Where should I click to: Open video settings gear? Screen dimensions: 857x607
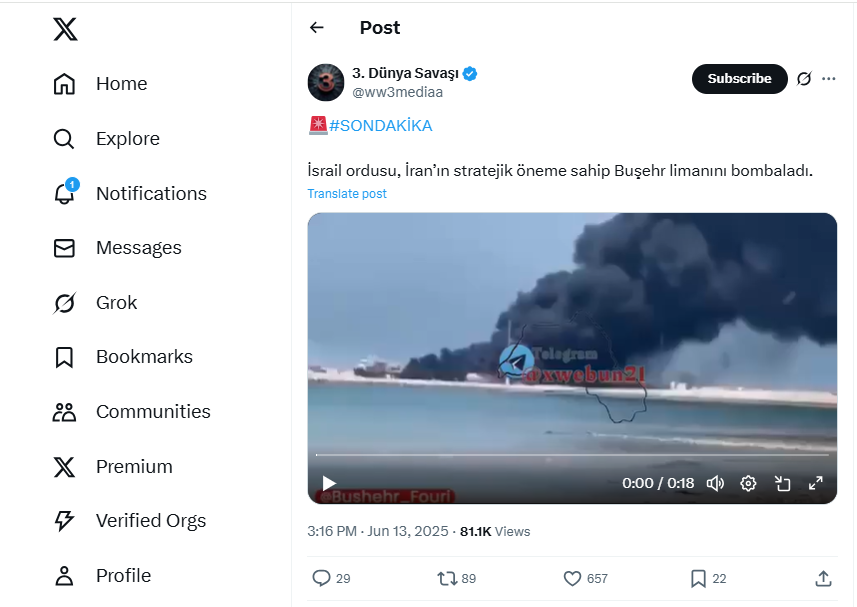[748, 484]
